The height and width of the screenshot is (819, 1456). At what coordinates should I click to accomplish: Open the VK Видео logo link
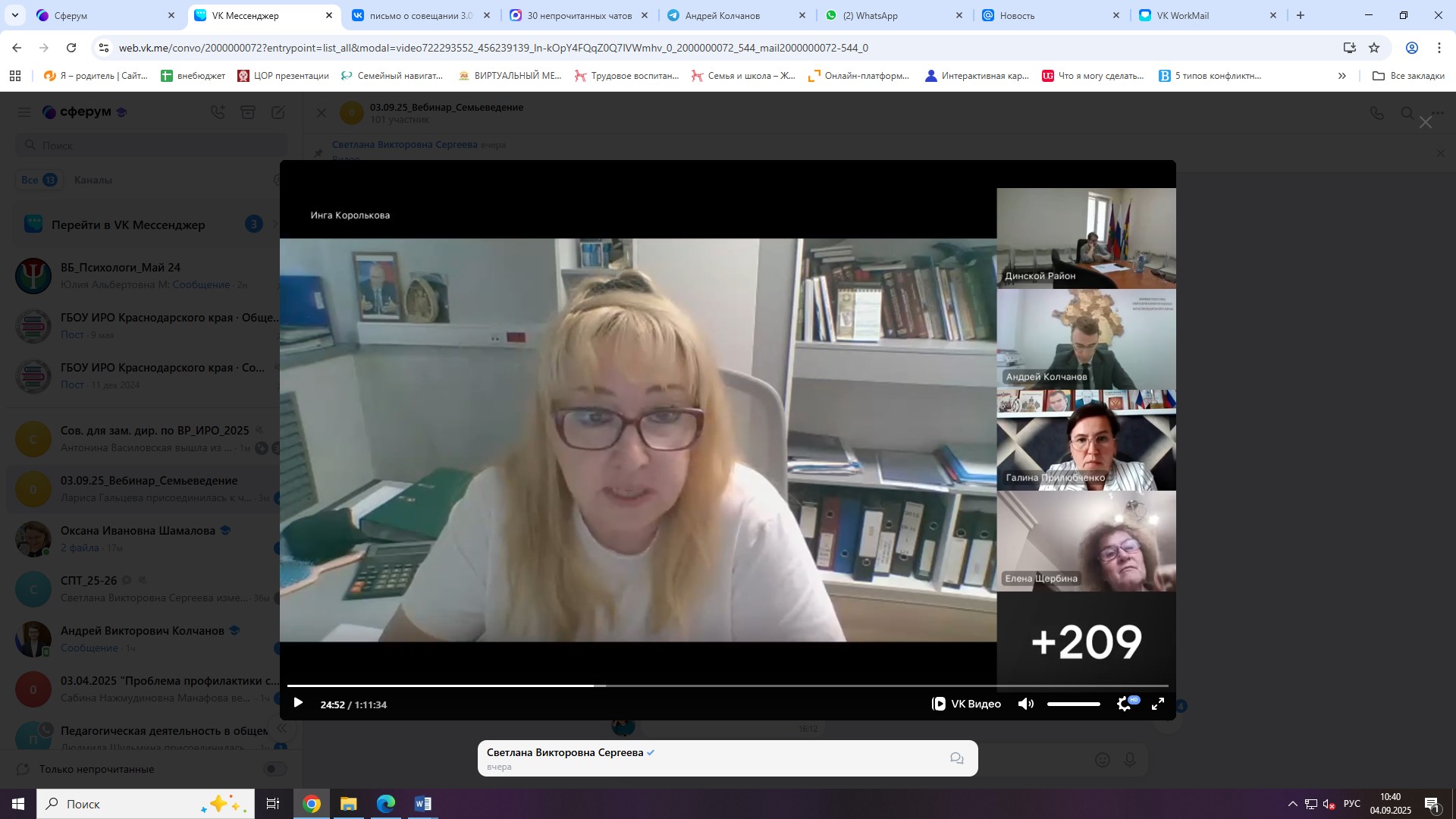click(x=966, y=704)
